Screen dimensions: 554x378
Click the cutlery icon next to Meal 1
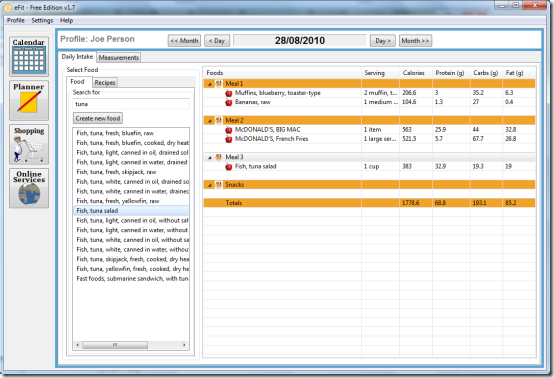tap(219, 84)
